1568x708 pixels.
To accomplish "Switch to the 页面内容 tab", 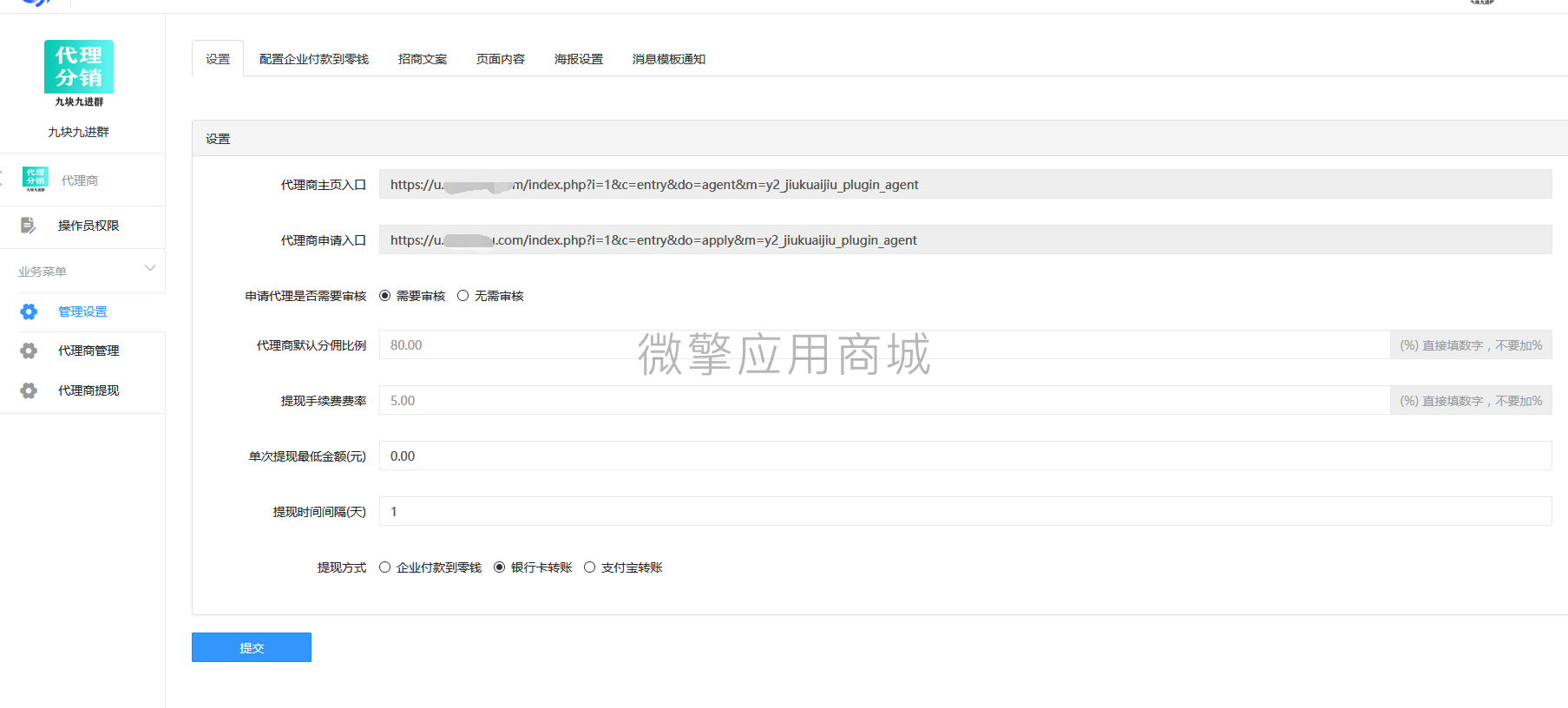I will [x=501, y=59].
